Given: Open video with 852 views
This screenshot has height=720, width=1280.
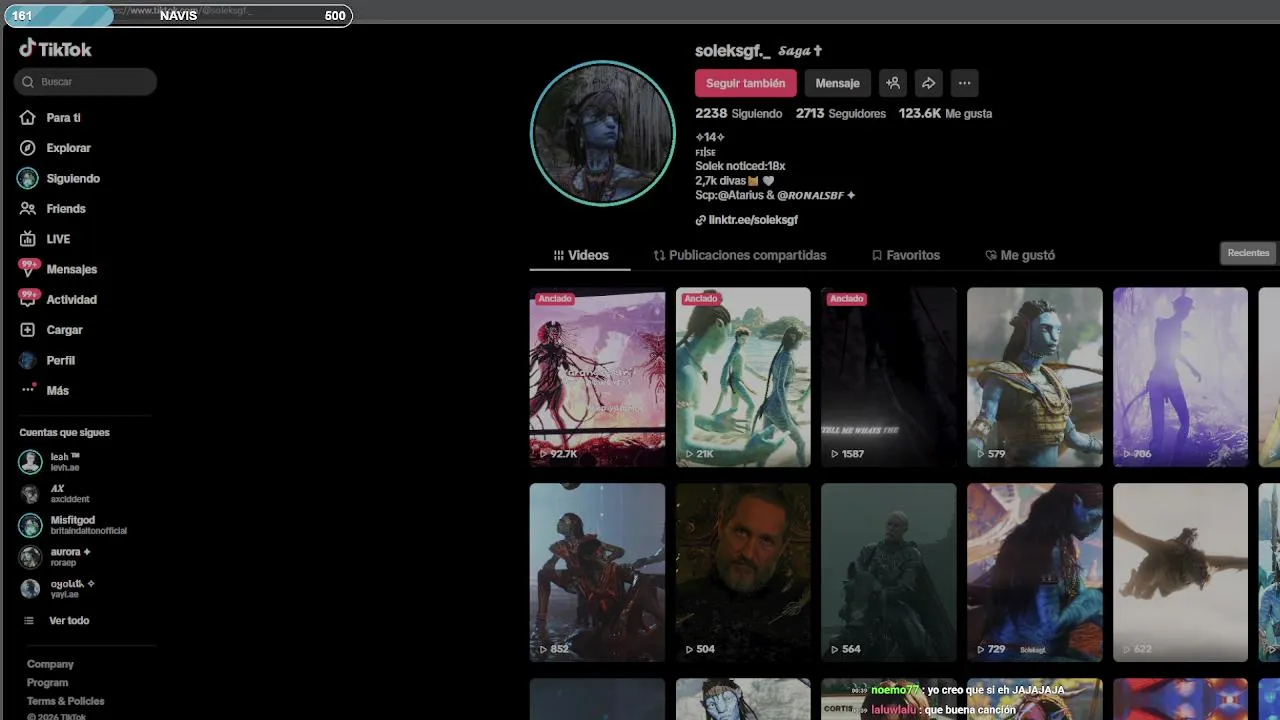Looking at the screenshot, I should click(x=597, y=572).
